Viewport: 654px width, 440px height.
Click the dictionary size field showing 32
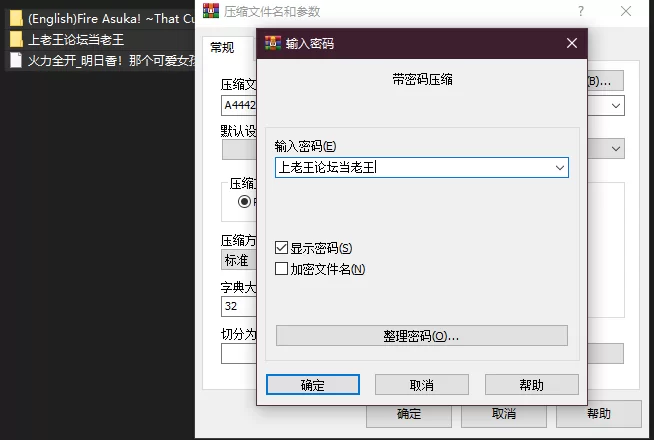pyautogui.click(x=239, y=307)
